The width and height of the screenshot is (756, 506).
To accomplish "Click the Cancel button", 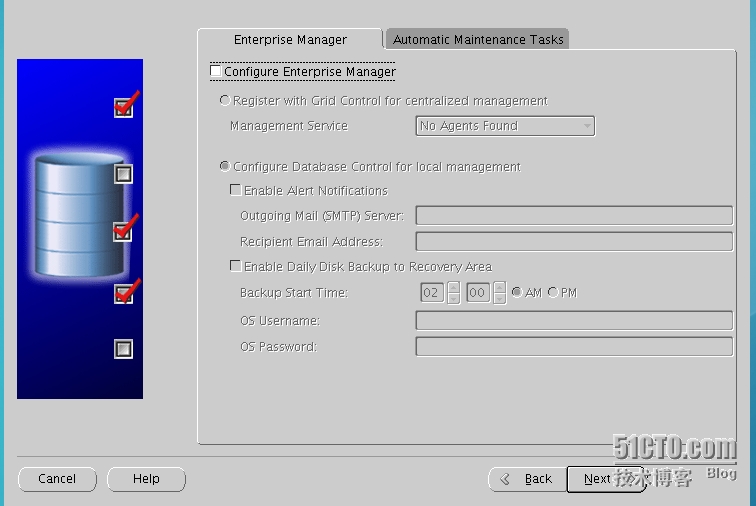I will (57, 479).
